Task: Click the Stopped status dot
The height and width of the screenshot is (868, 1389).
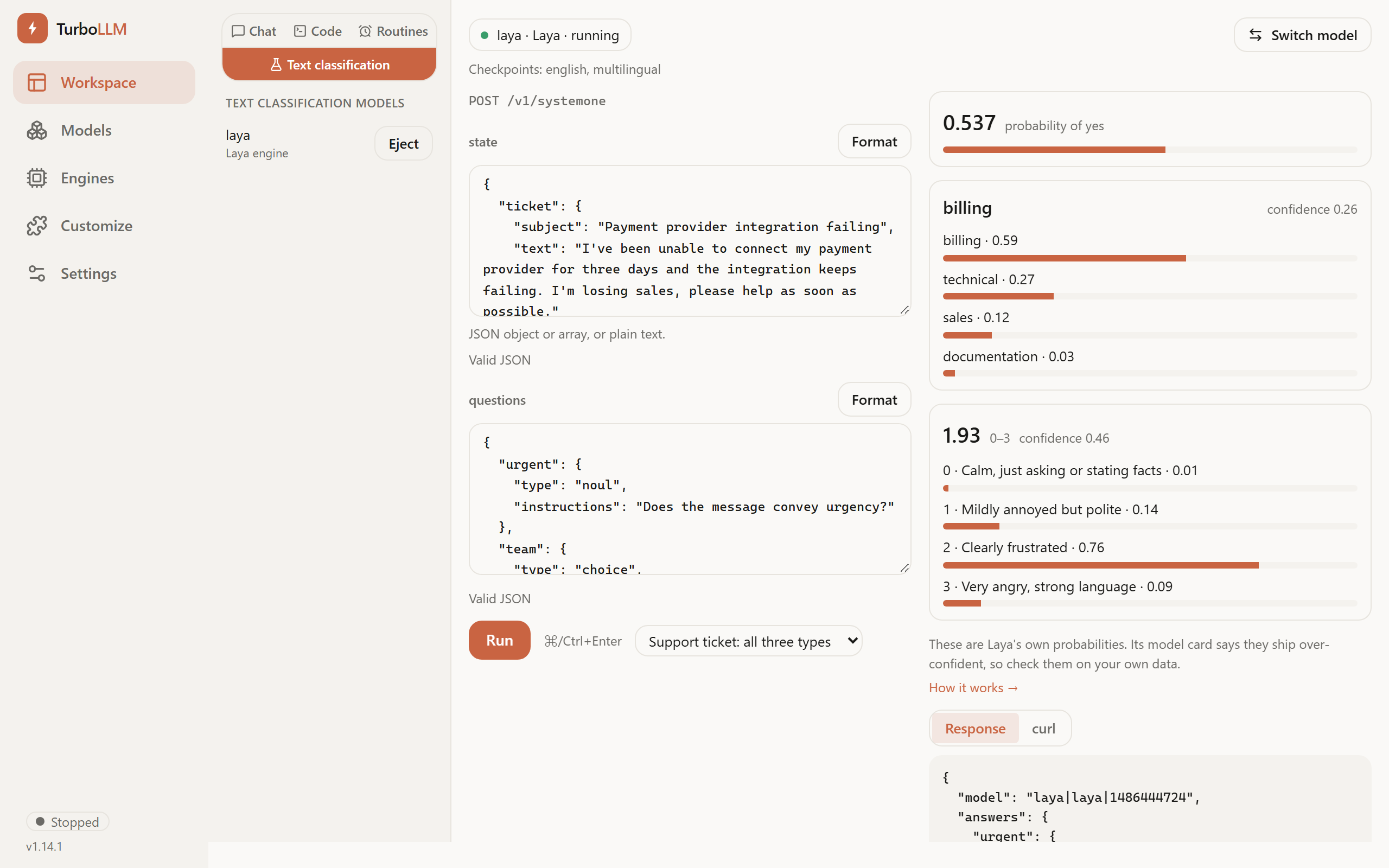Action: 40,821
